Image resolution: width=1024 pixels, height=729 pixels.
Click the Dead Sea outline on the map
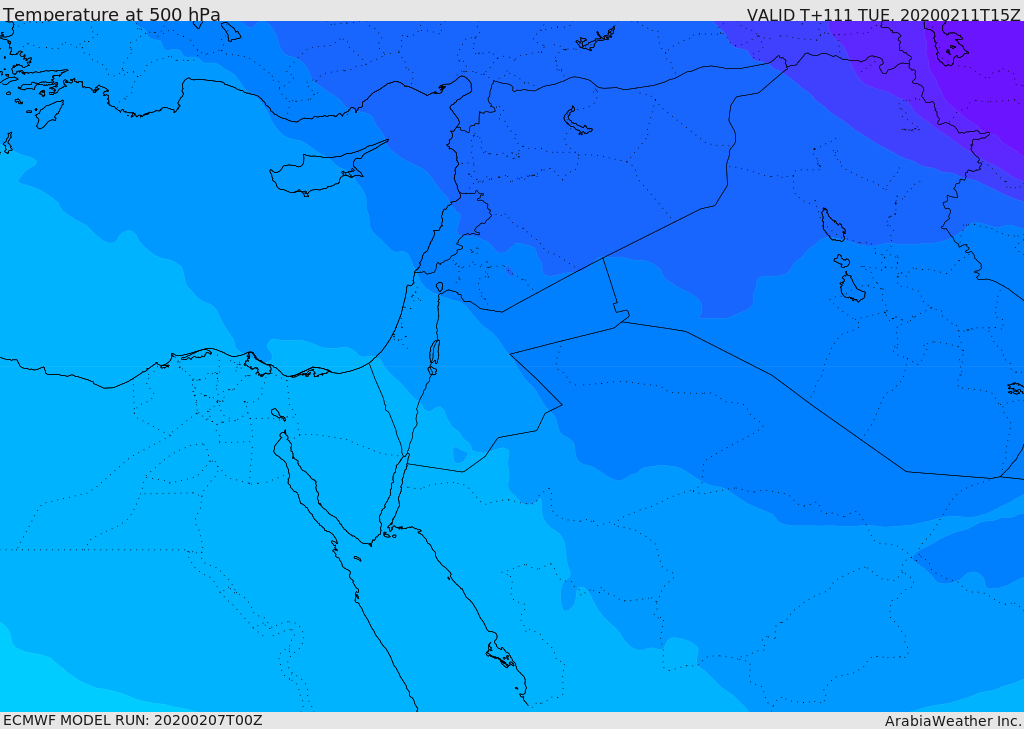(434, 357)
